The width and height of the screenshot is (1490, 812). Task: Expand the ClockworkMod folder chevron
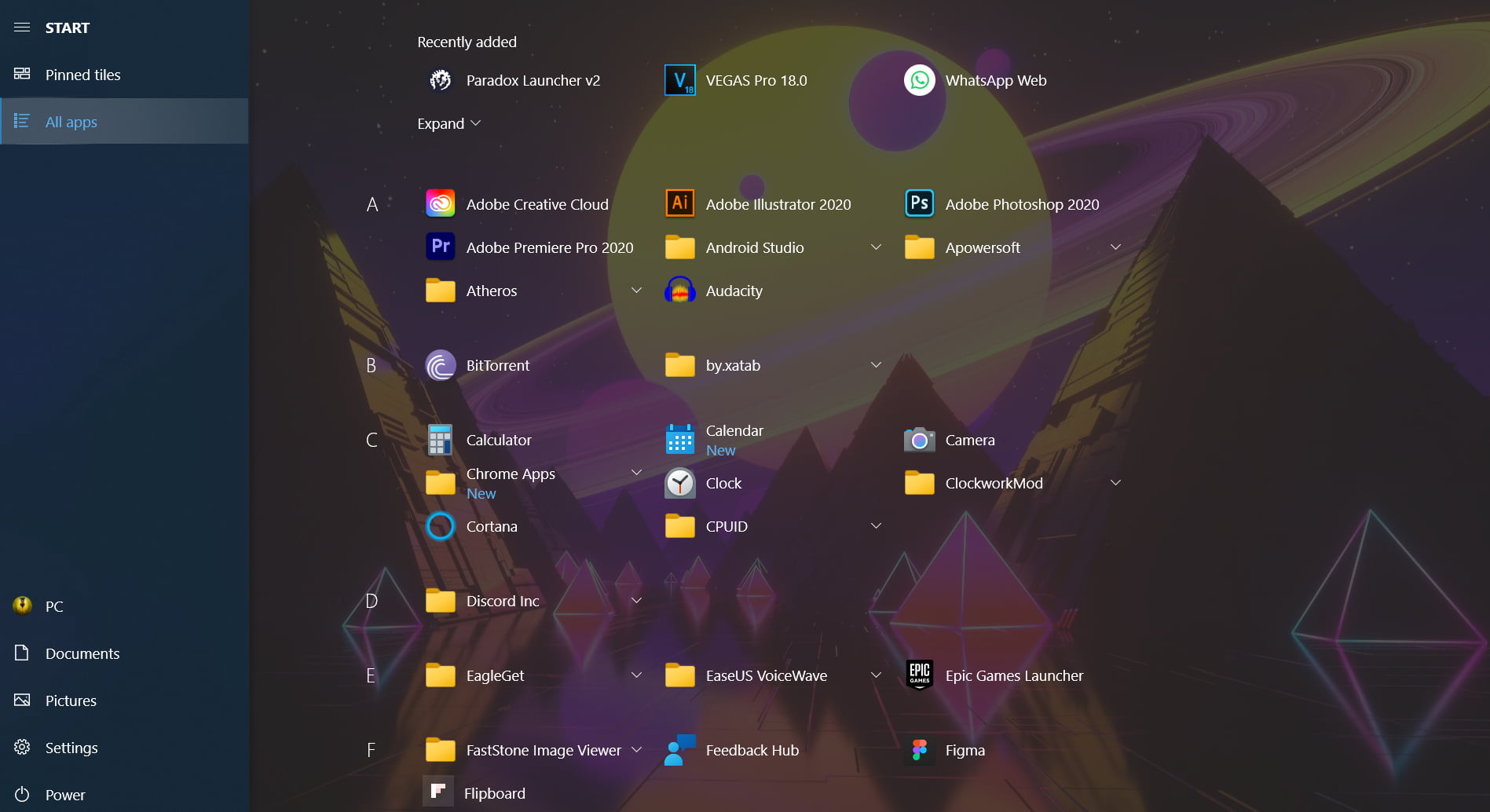tap(1115, 483)
